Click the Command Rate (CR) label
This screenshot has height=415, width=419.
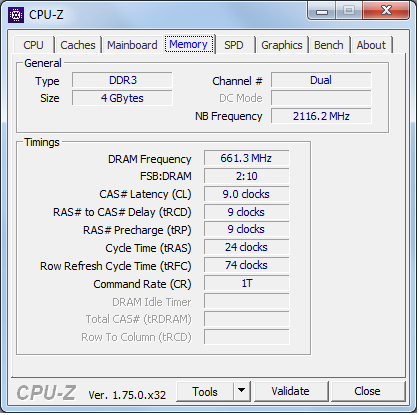[142, 284]
